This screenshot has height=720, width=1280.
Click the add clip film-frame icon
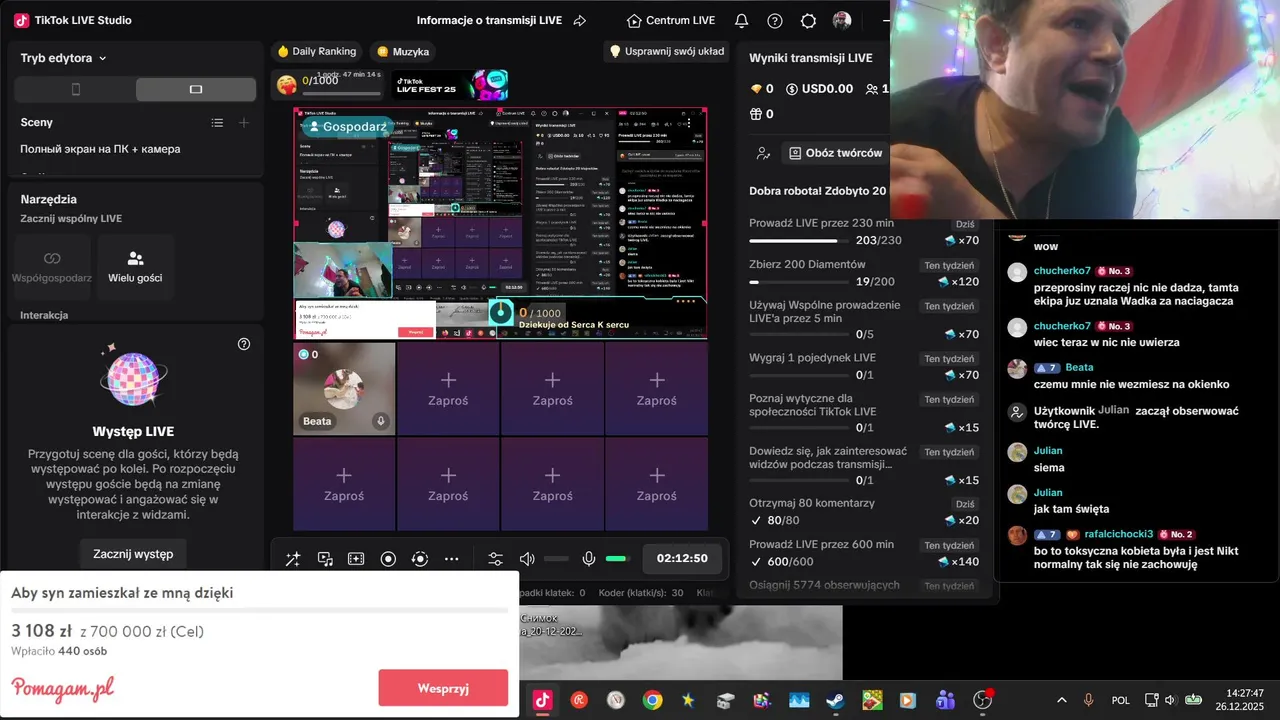[356, 559]
